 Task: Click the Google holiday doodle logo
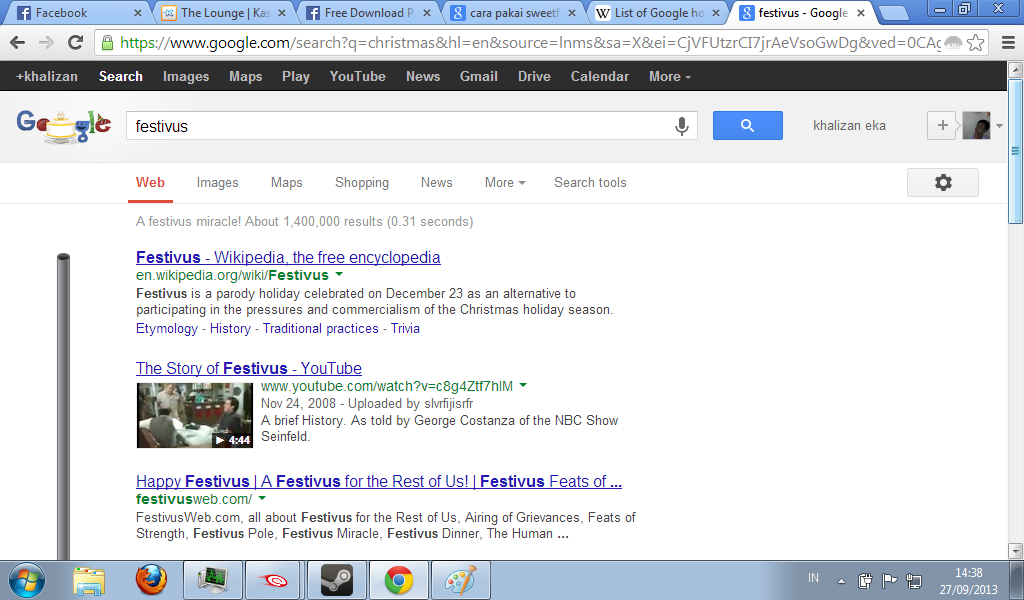(x=63, y=125)
